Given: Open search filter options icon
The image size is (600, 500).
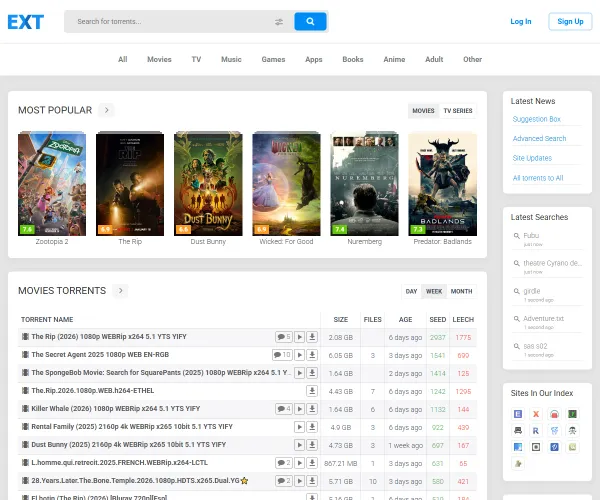Looking at the screenshot, I should [279, 21].
